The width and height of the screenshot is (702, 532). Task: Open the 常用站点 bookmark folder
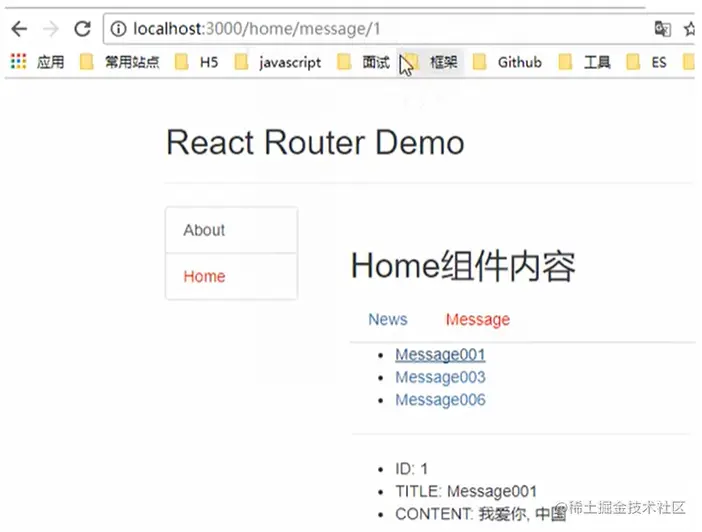click(120, 62)
